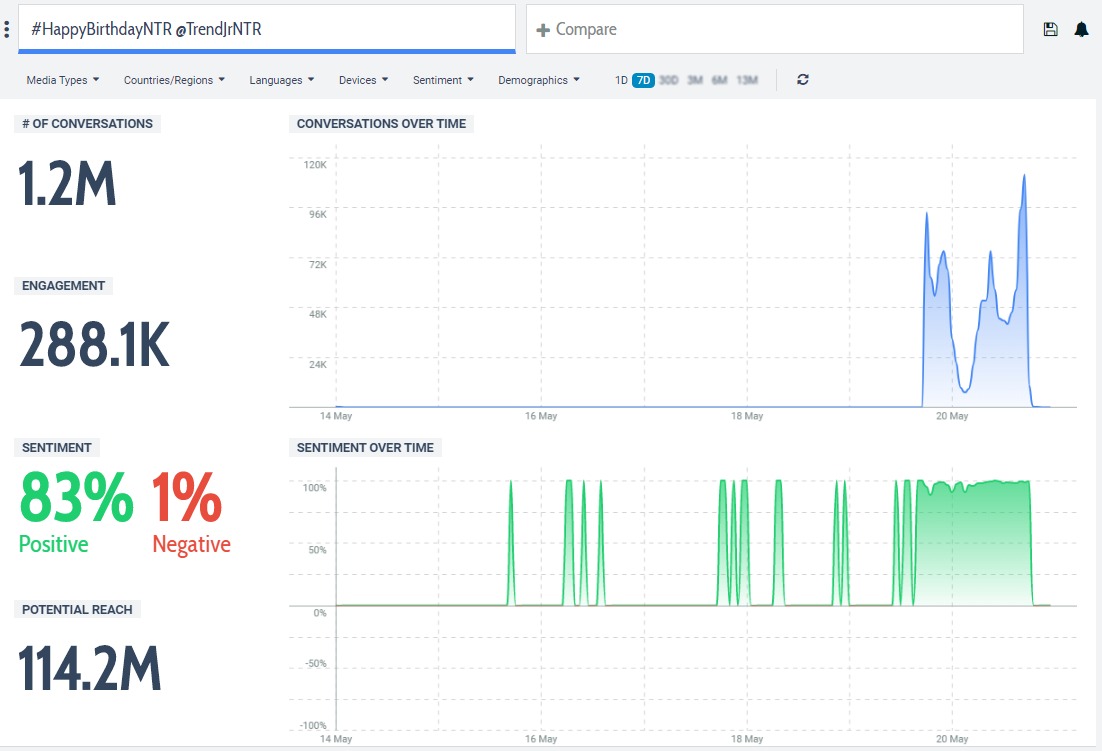Click 18 May label under conversations chart
This screenshot has height=751, width=1102.
[746, 416]
